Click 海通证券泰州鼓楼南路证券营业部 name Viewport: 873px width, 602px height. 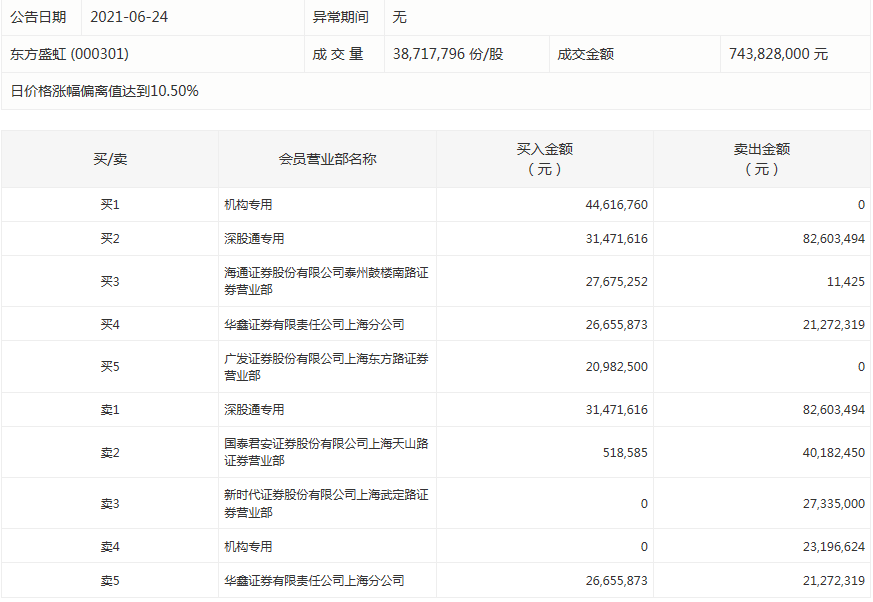pyautogui.click(x=326, y=281)
